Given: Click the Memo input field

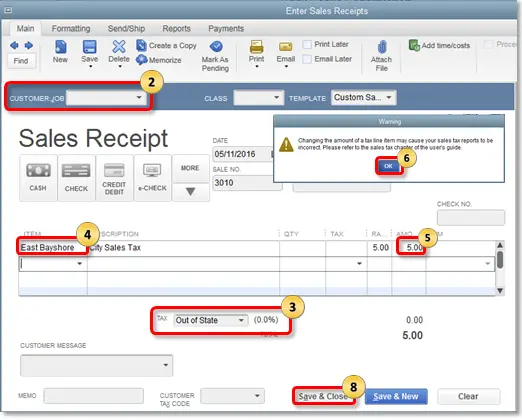Looking at the screenshot, I should click(x=93, y=396).
